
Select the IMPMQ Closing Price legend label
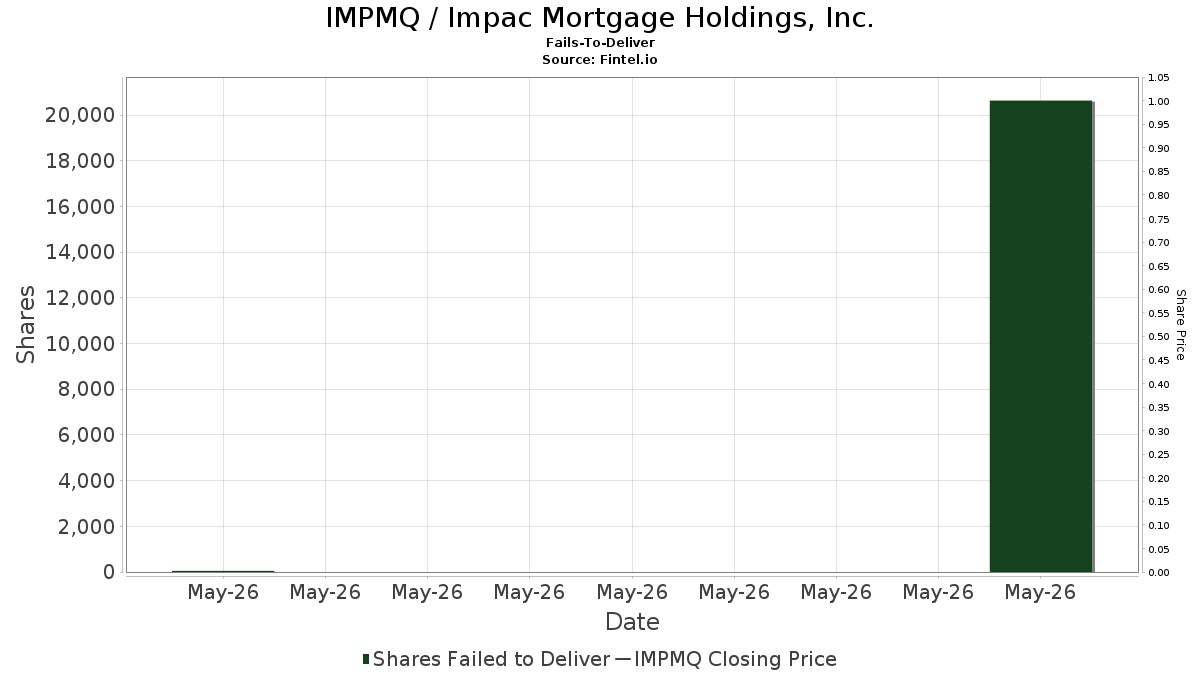735,659
